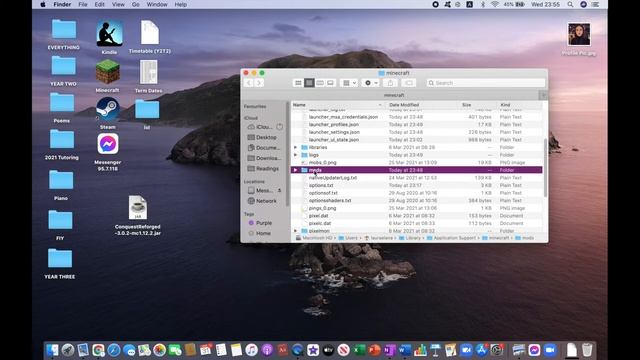
Task: Sort by Kind column header
Action: tap(519, 105)
